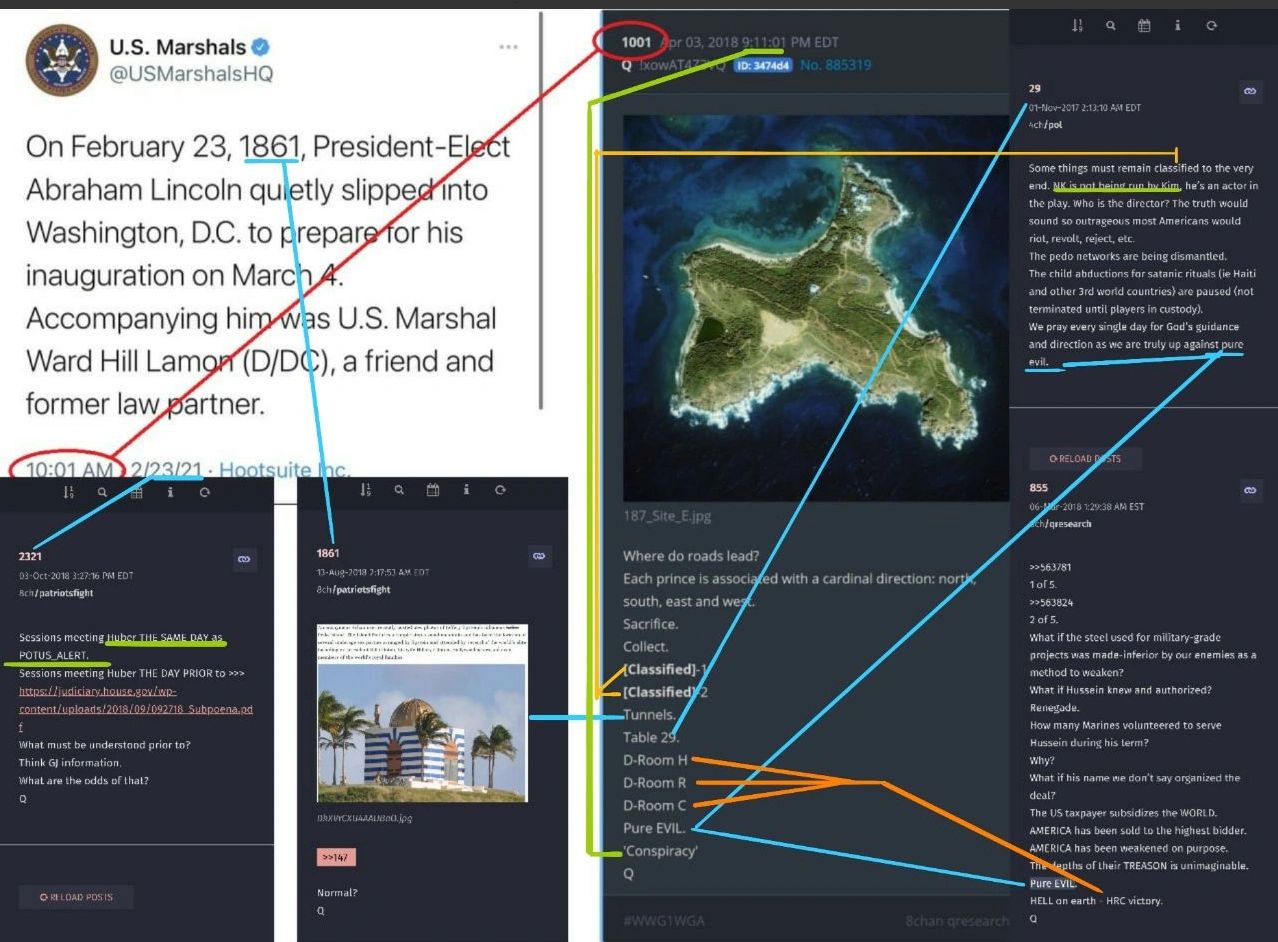Screen dimensions: 1278x942
Task: Click the refresh icon above post 29
Action: click(1211, 26)
